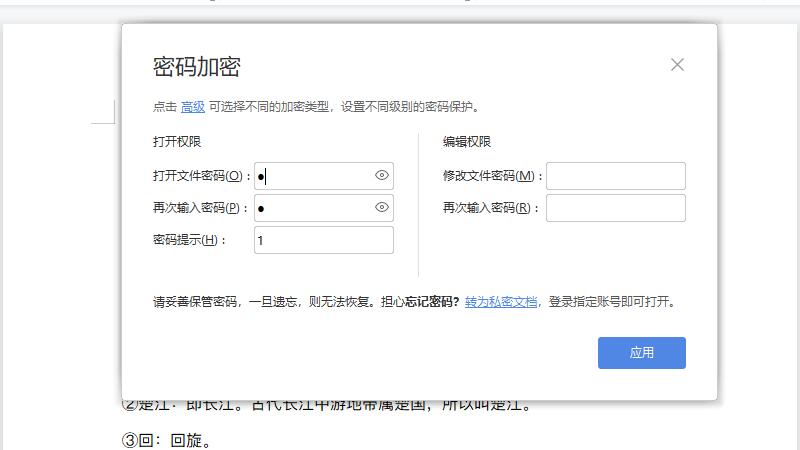Click the 编辑权限 section heading
This screenshot has width=800, height=450.
pyautogui.click(x=467, y=142)
